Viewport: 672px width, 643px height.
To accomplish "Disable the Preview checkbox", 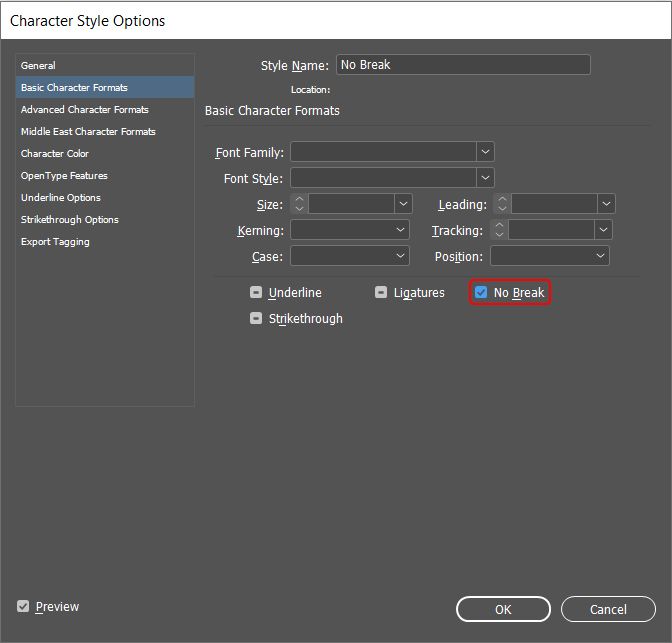I will click(x=23, y=606).
